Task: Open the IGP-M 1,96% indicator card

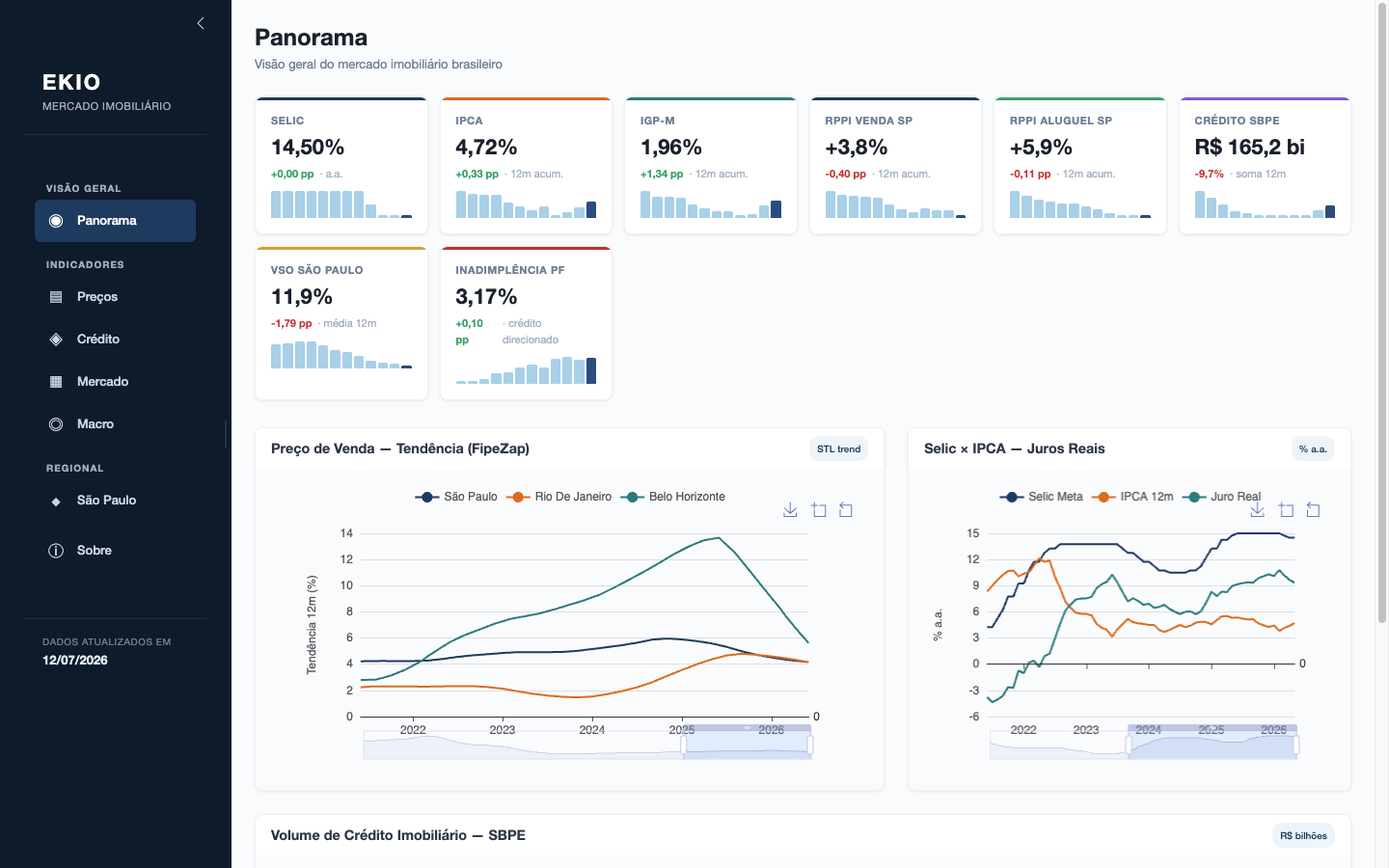Action: pyautogui.click(x=711, y=166)
